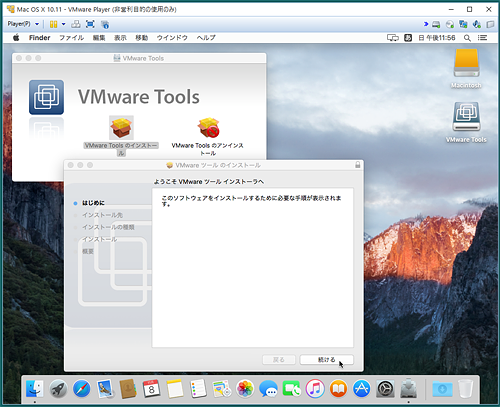Select インストール先 step in installer sidebar
Screen dimensions: 500x407
pyautogui.click(x=102, y=215)
